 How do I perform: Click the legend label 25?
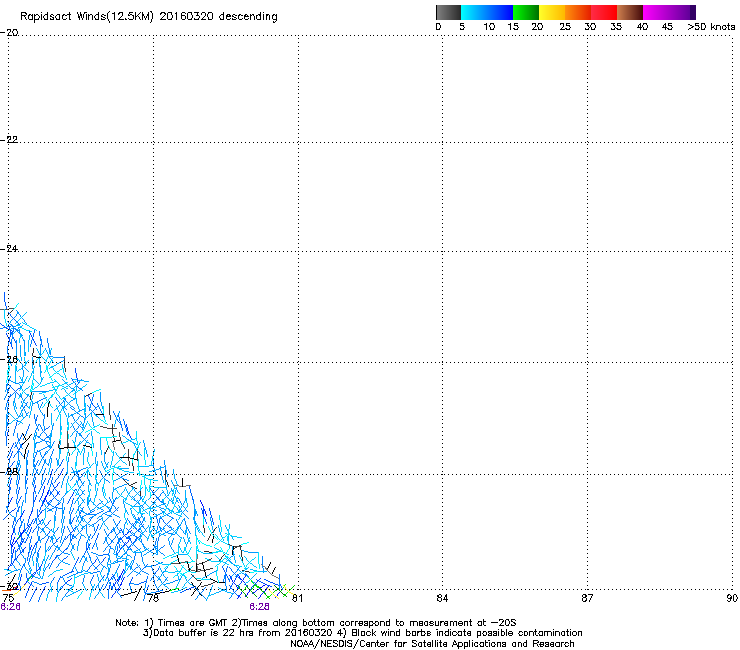(x=565, y=27)
